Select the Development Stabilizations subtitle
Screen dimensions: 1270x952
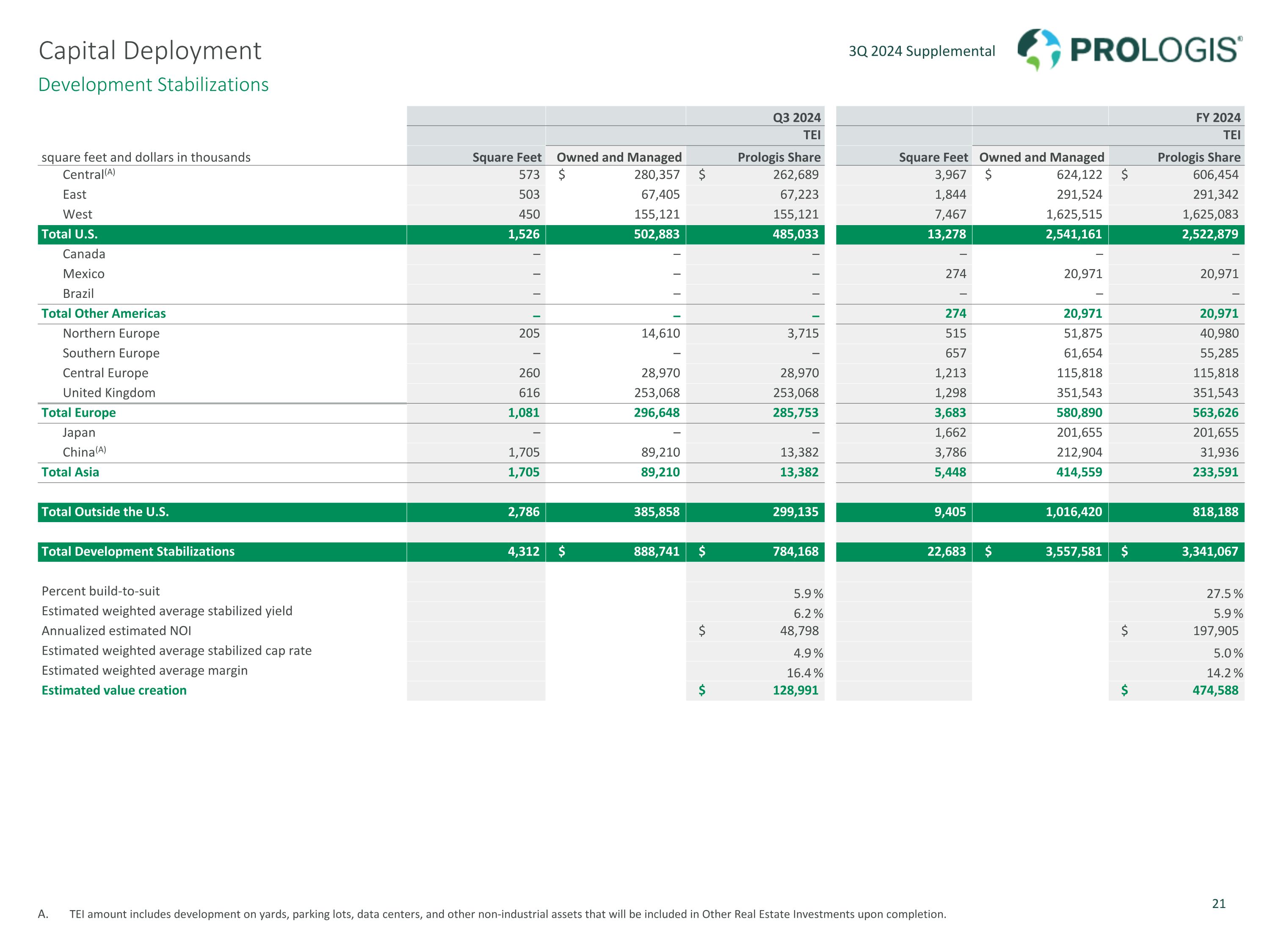point(153,84)
